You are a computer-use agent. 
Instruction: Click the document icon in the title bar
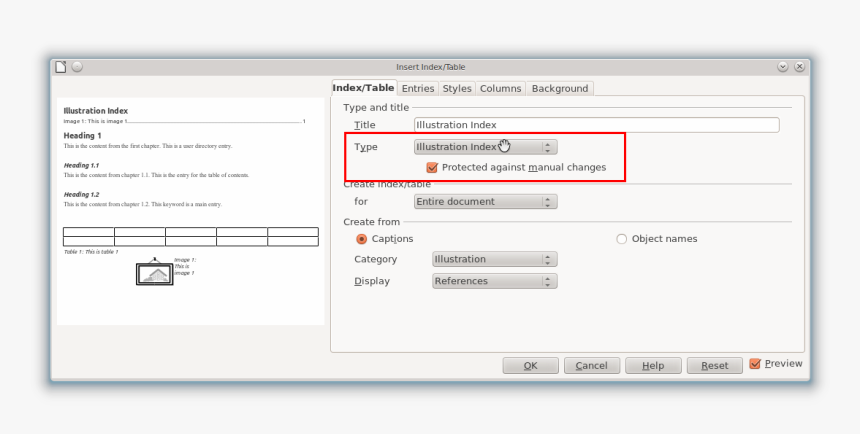(60, 67)
